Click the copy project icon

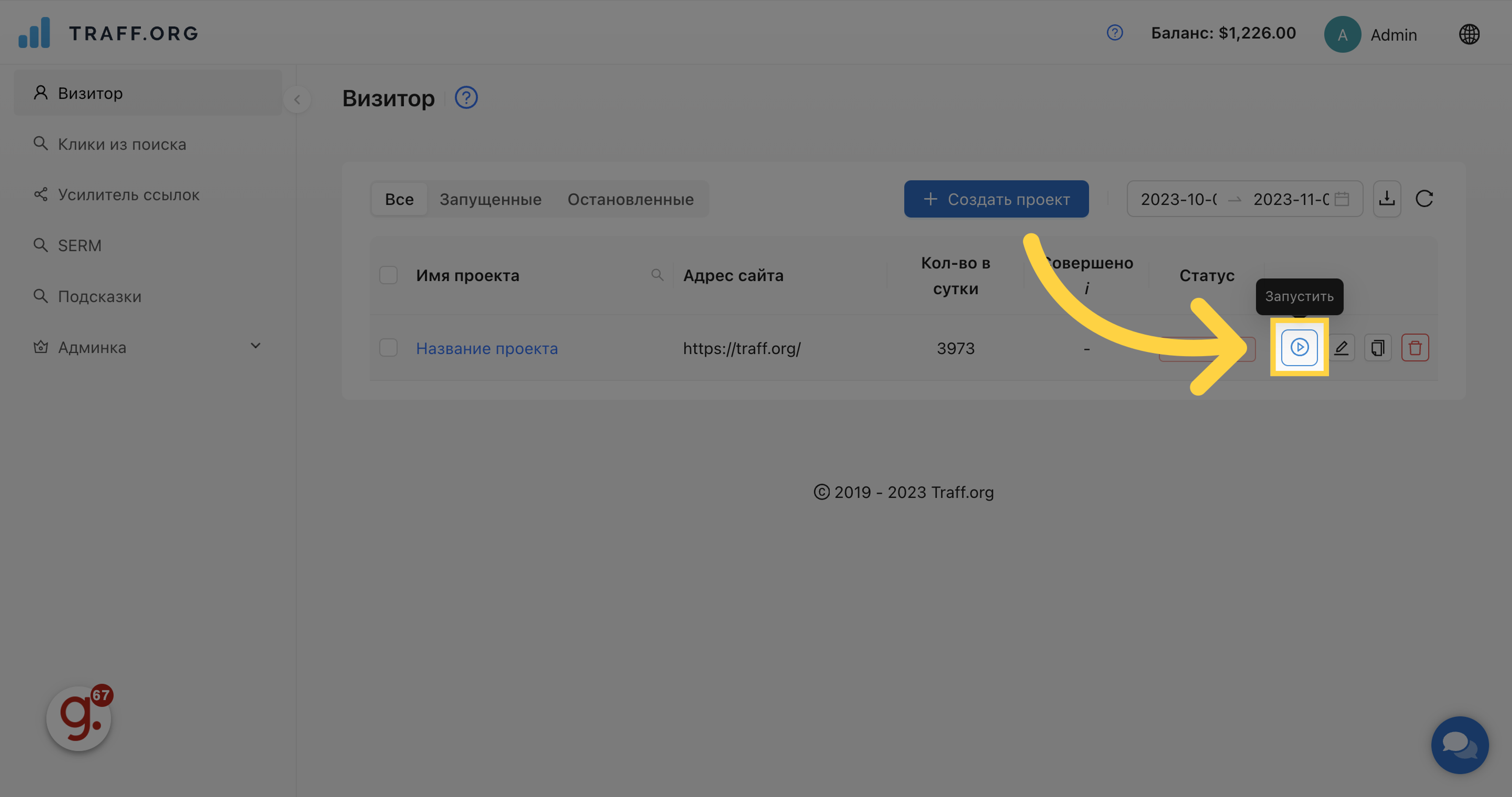point(1378,348)
